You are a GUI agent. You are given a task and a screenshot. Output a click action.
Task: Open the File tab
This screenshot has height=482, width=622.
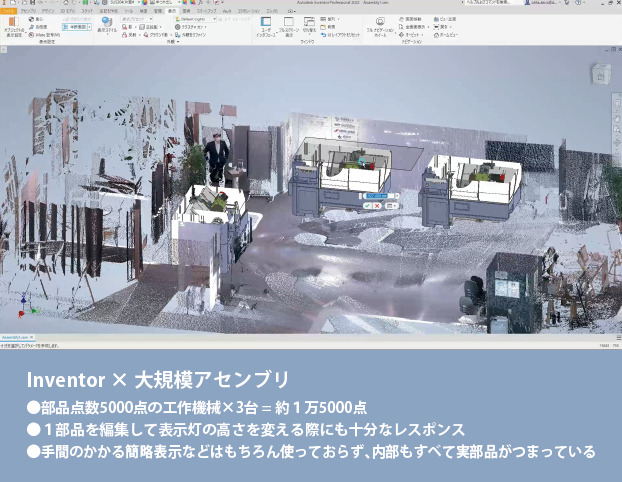tap(8, 11)
